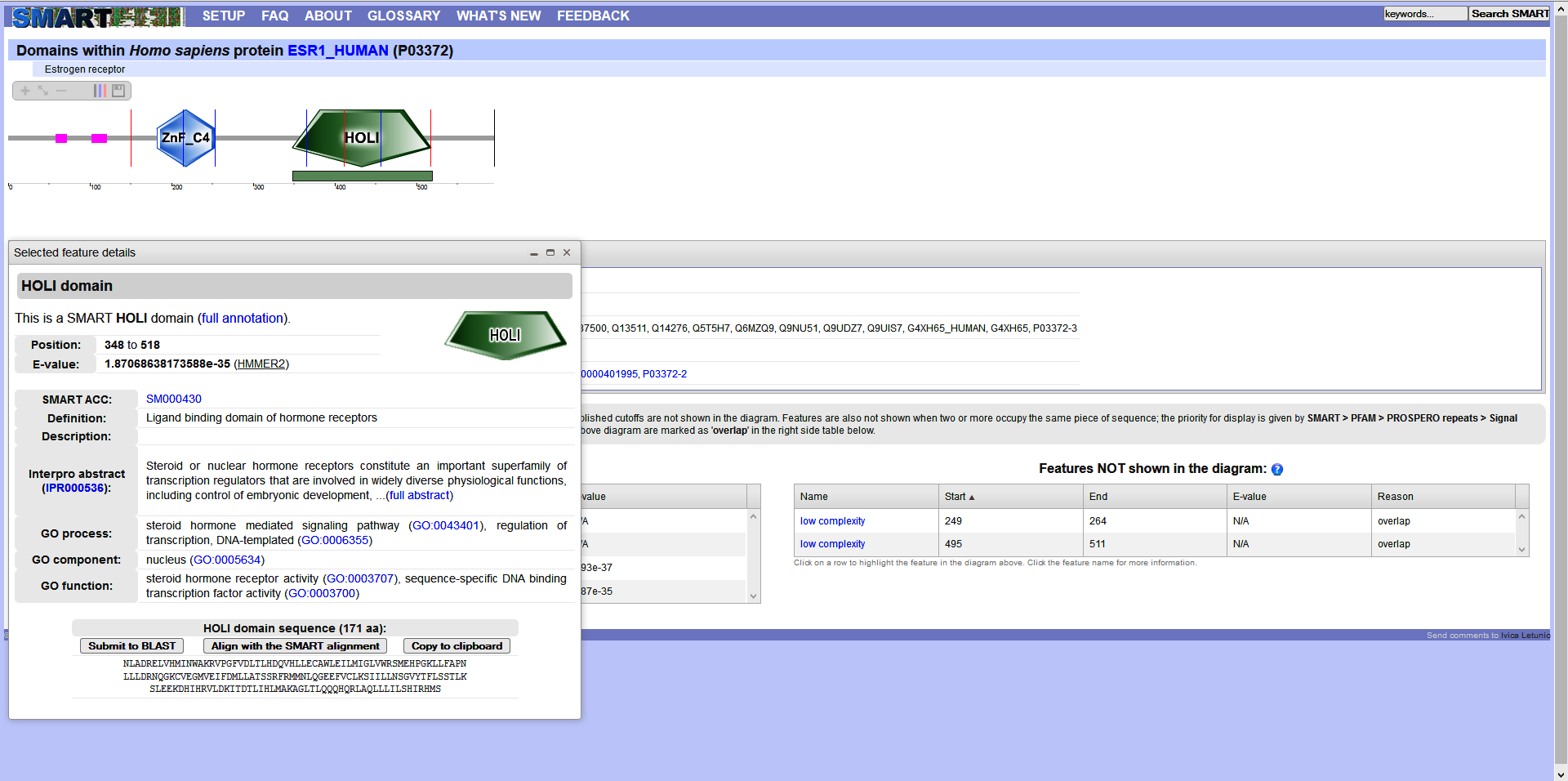Screen dimensions: 1568x781
Task: Toggle the intron position lines icon
Action: 100,91
